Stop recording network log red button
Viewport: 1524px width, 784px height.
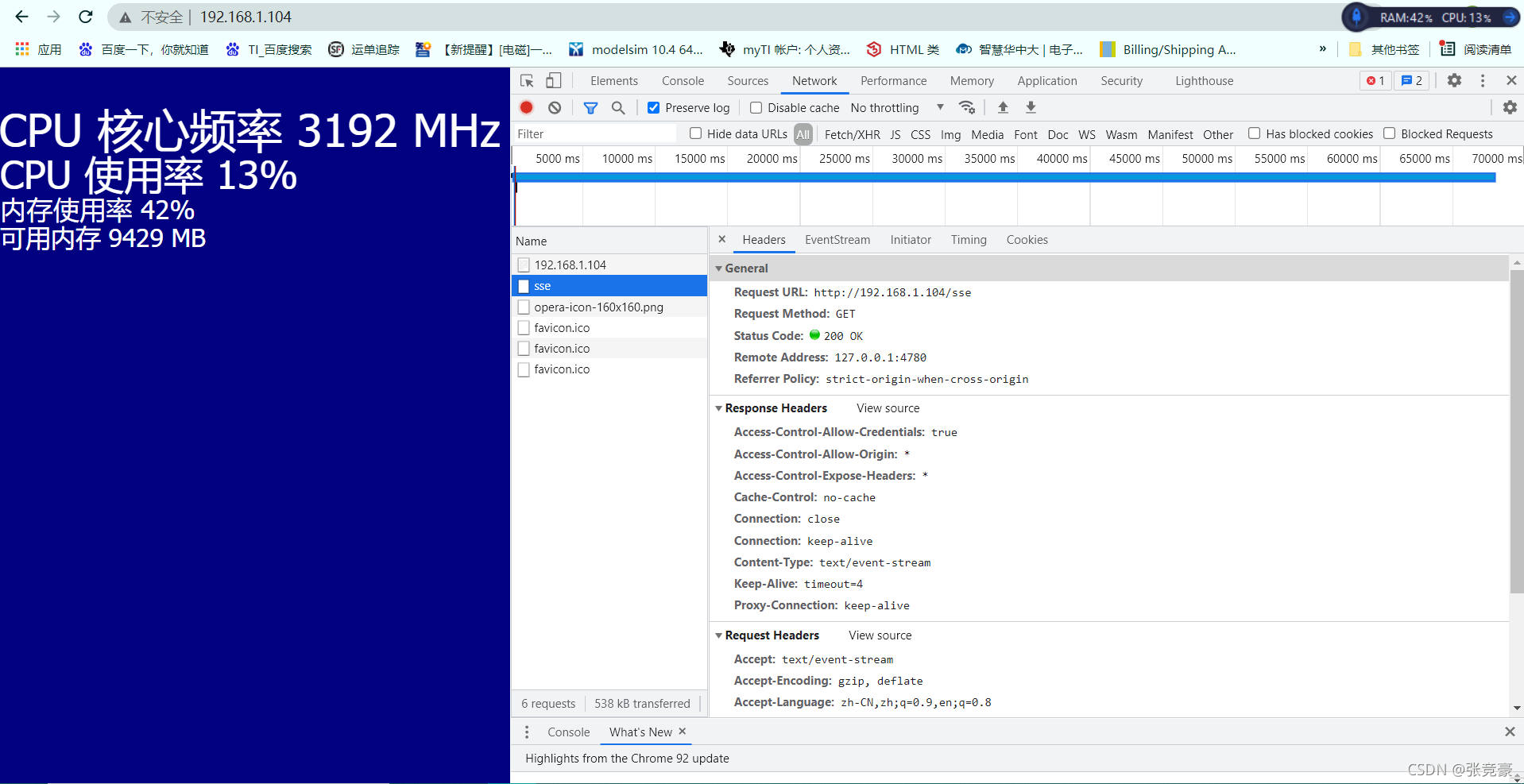[527, 107]
